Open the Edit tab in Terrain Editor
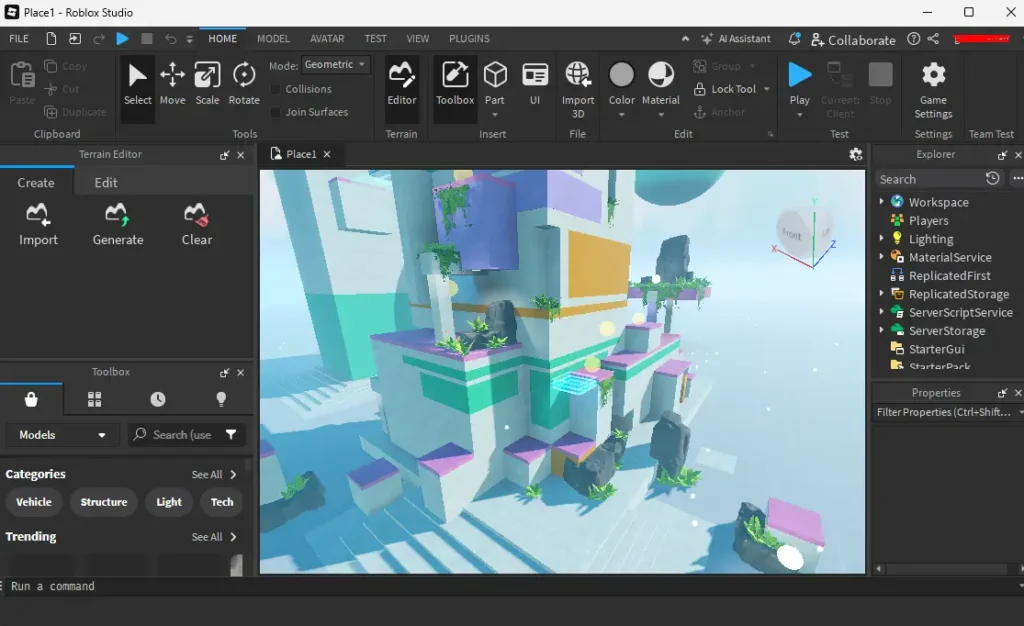Viewport: 1024px width, 626px height. coord(106,183)
